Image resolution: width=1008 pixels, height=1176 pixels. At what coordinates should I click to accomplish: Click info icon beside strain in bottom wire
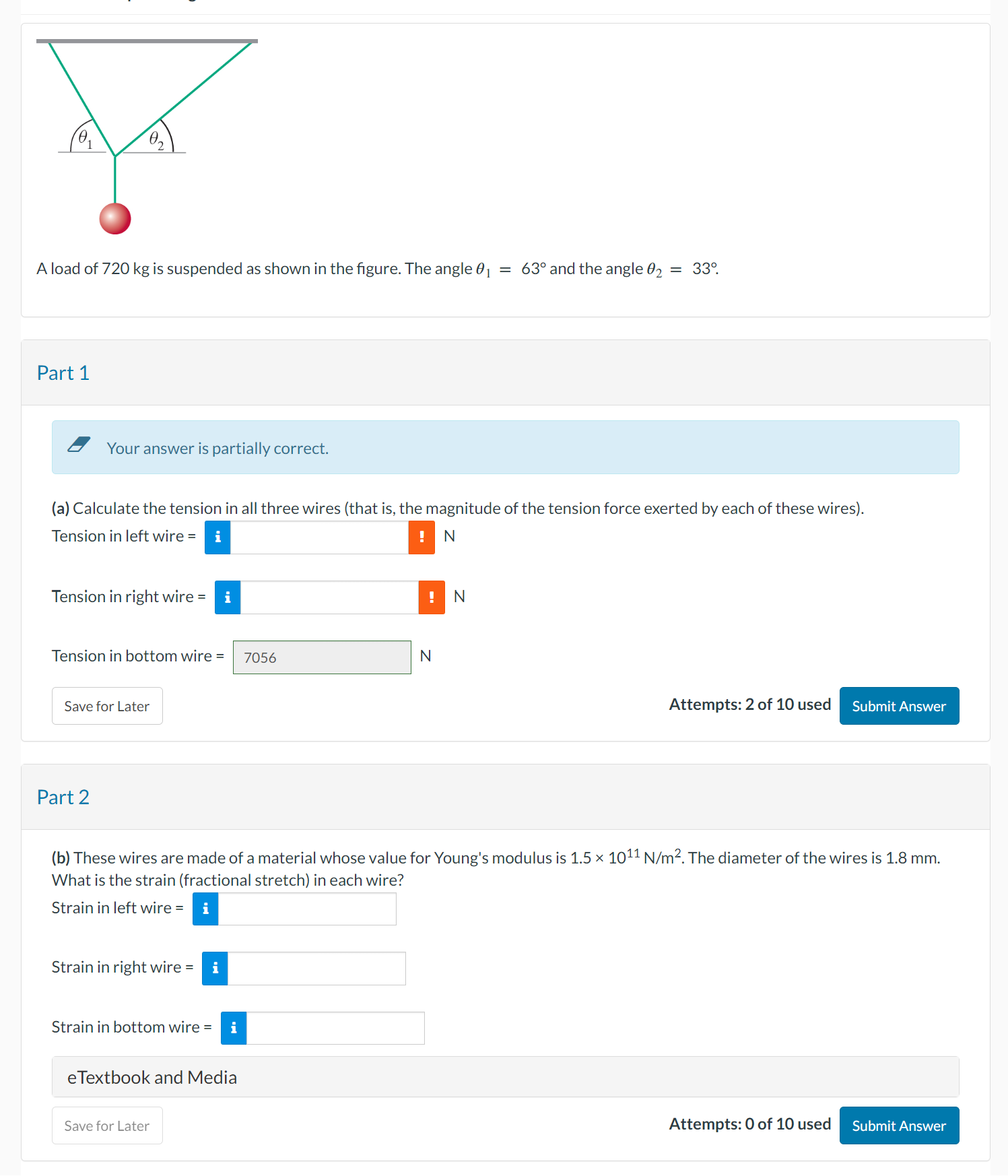[x=234, y=1028]
